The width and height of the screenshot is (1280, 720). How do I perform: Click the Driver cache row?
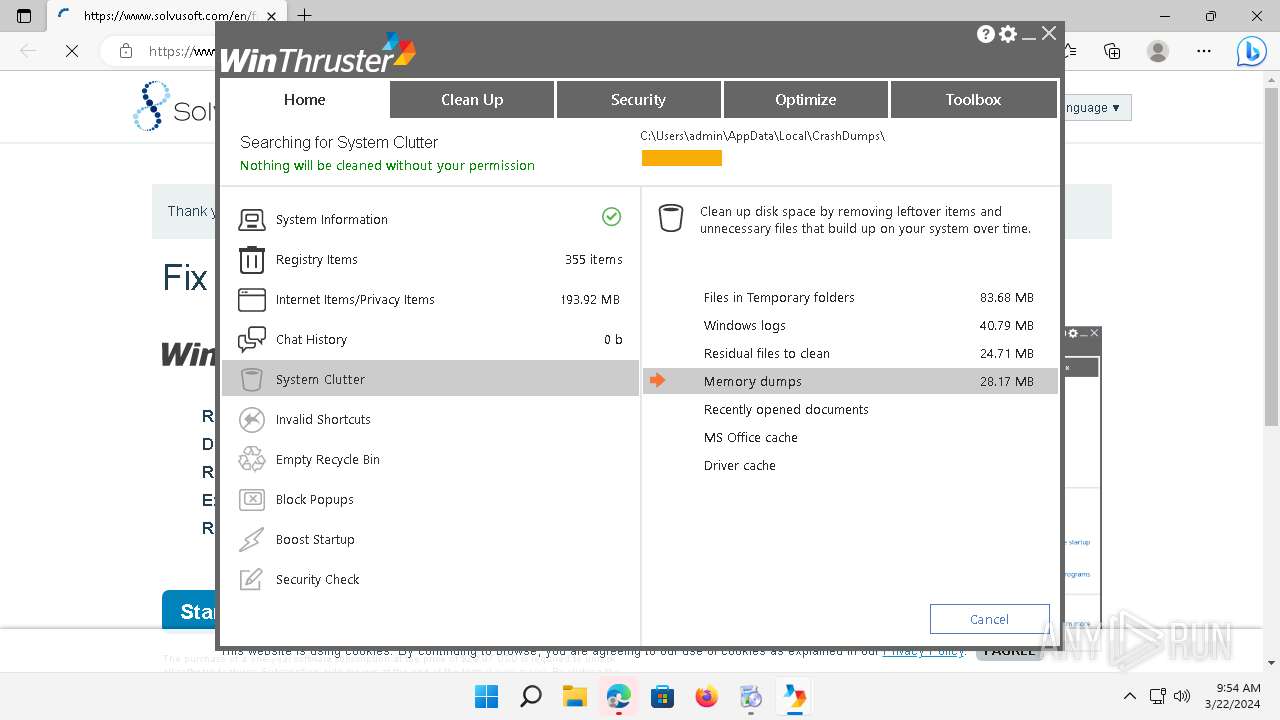point(850,466)
